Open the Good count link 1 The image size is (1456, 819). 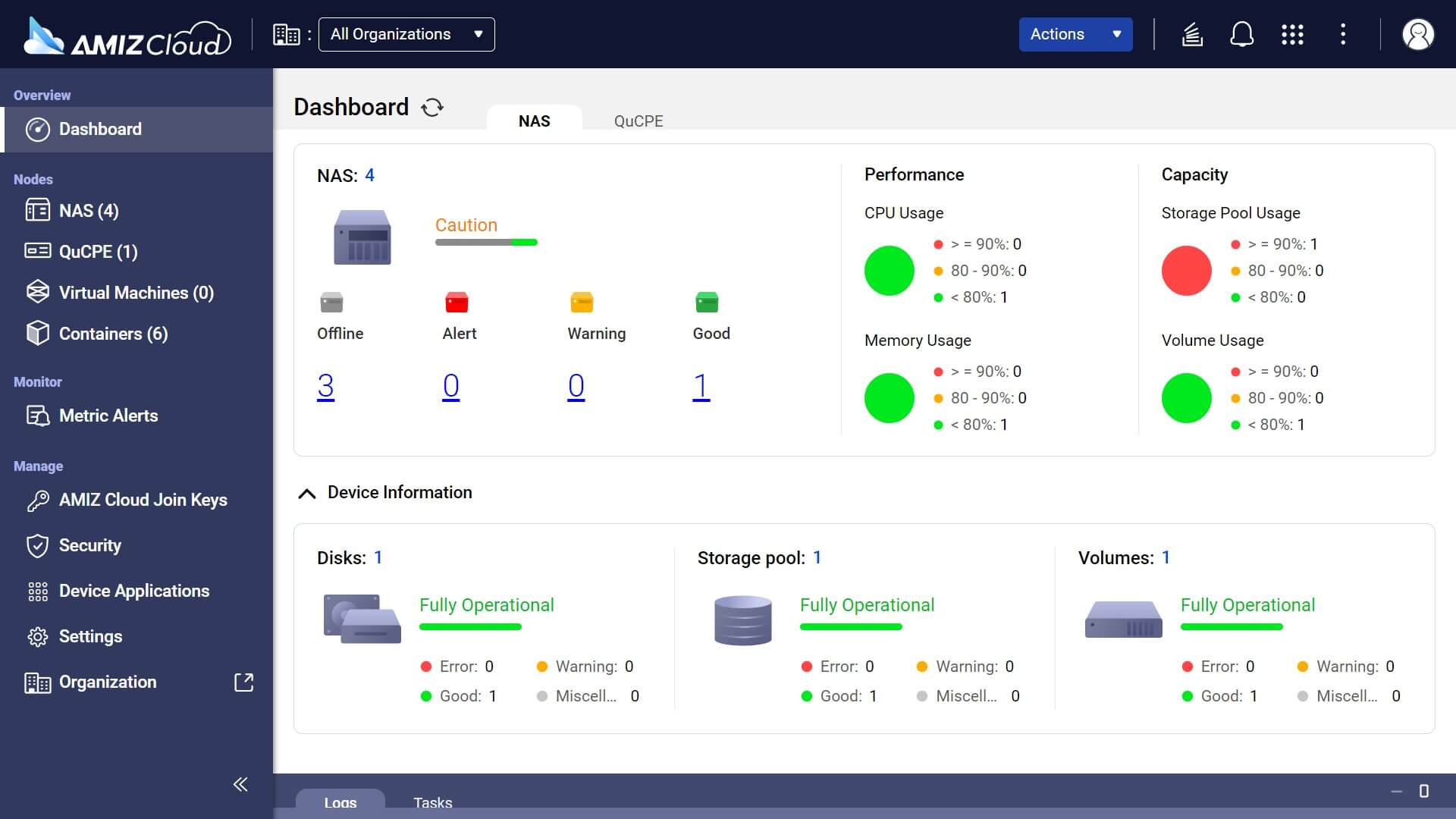pos(701,386)
